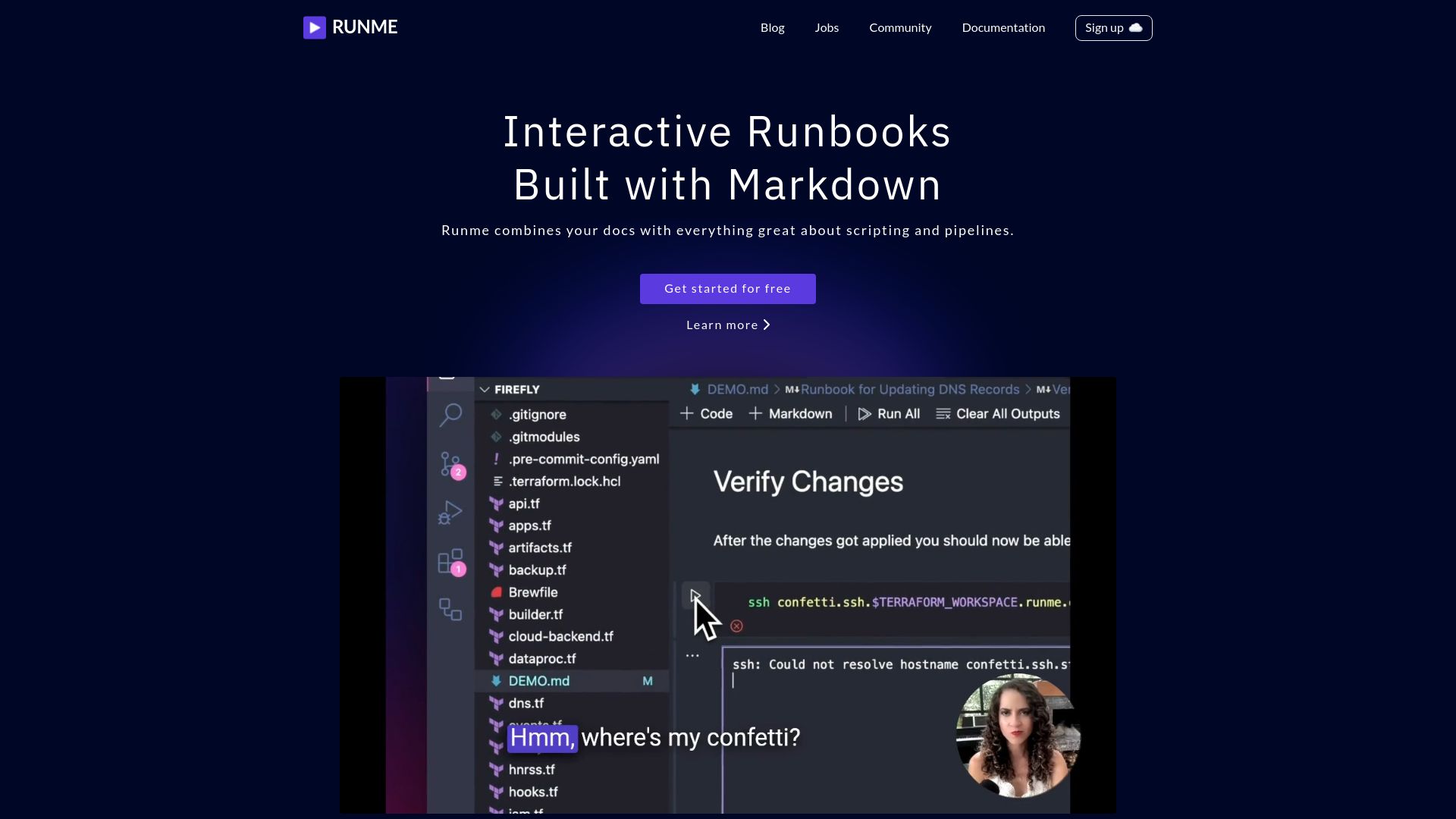Image resolution: width=1456 pixels, height=819 pixels.
Task: Go to the Community page
Action: pyautogui.click(x=900, y=28)
